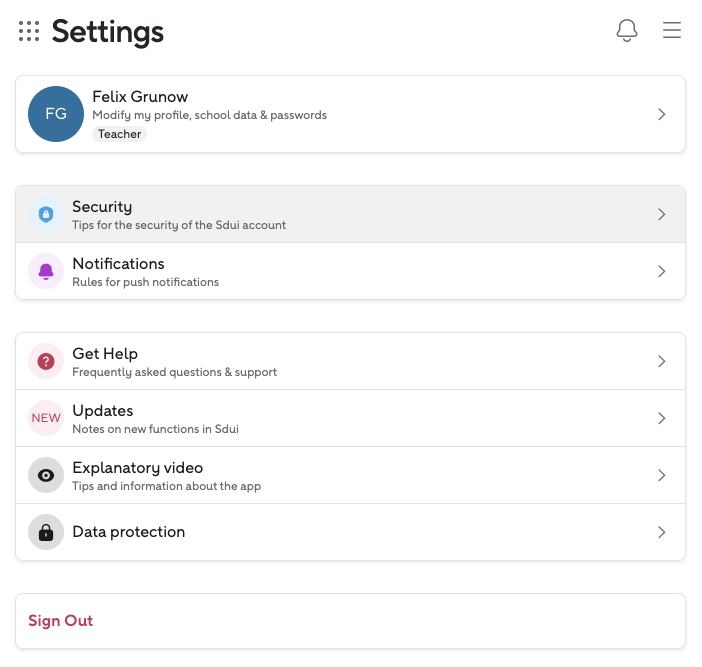Click the notification bell icon
The height and width of the screenshot is (667, 702).
click(x=627, y=31)
